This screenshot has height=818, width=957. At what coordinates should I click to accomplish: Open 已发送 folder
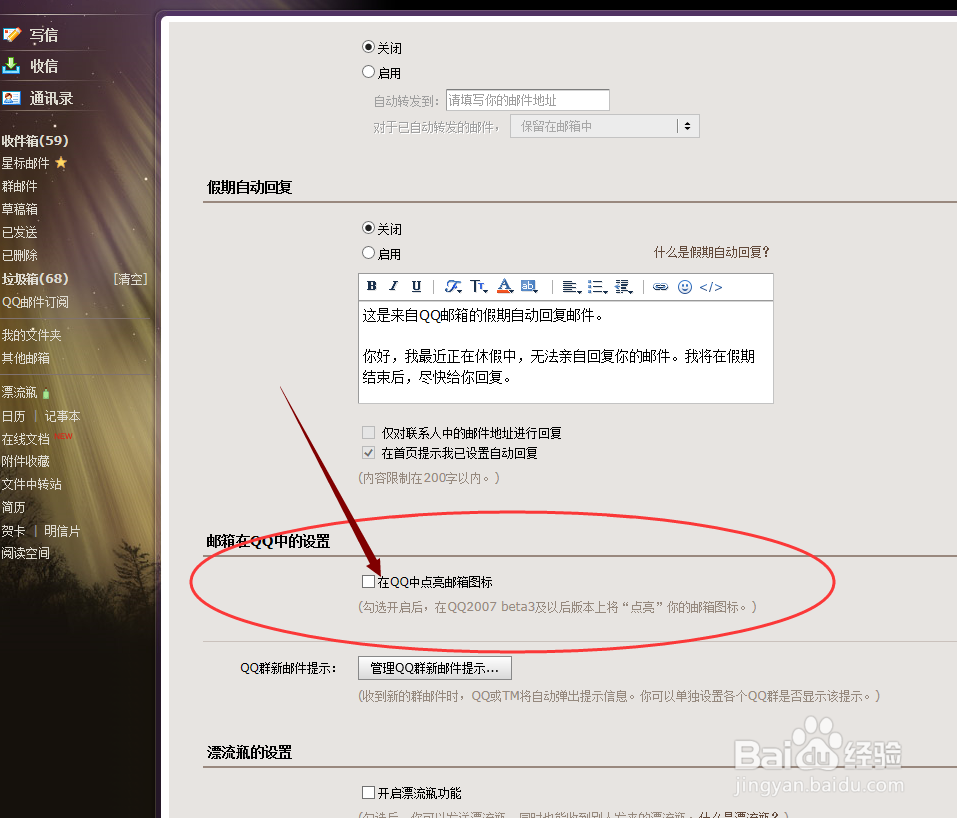[x=20, y=233]
